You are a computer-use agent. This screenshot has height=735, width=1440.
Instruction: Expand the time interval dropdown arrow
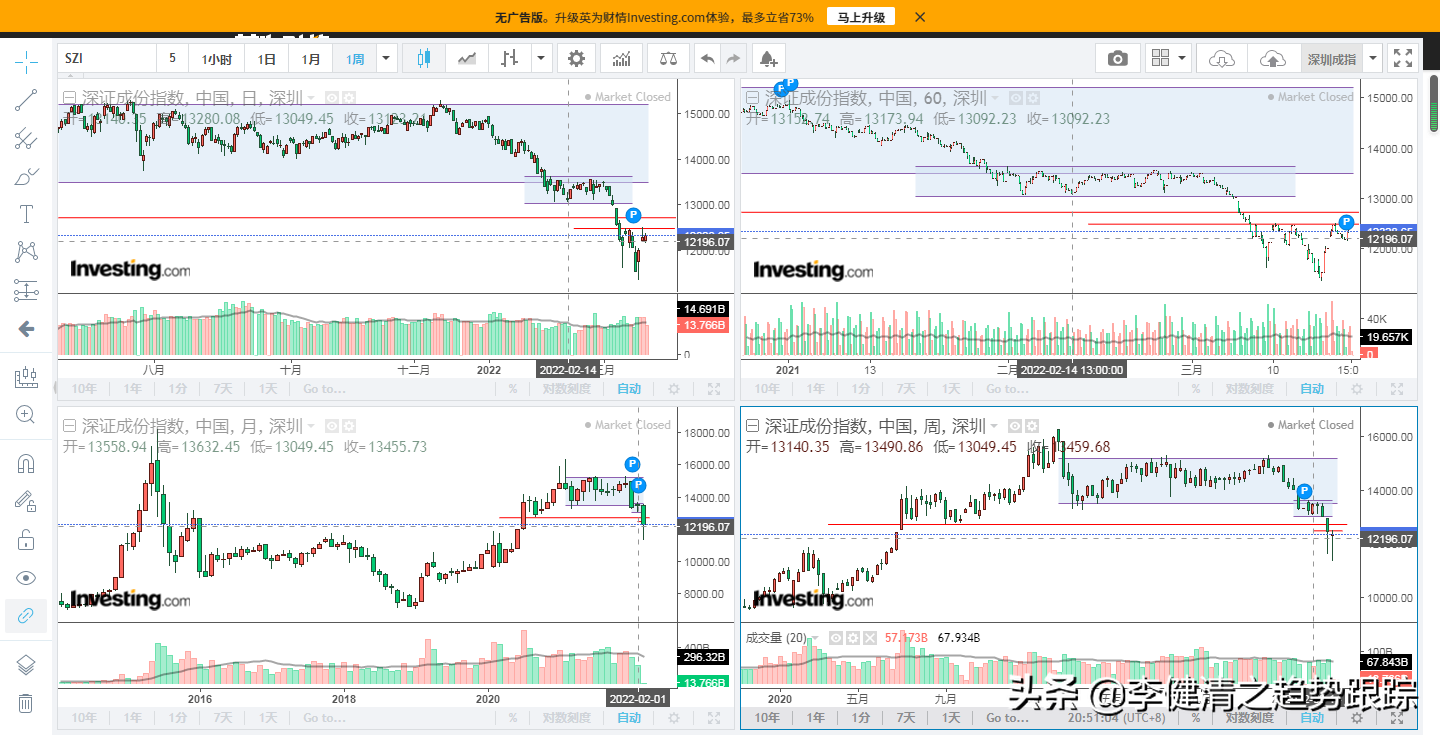(x=386, y=59)
